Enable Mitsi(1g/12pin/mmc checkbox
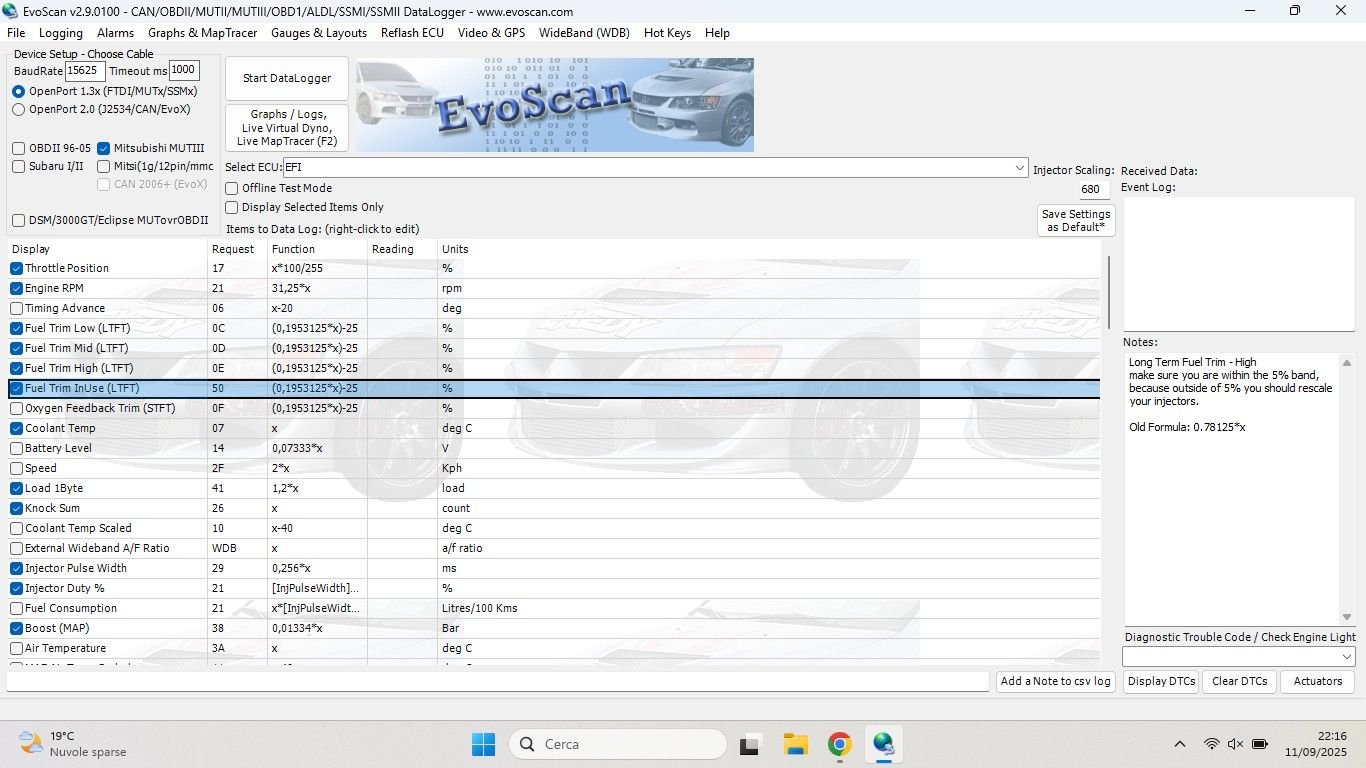Screen dimensions: 1366x768 pos(104,166)
